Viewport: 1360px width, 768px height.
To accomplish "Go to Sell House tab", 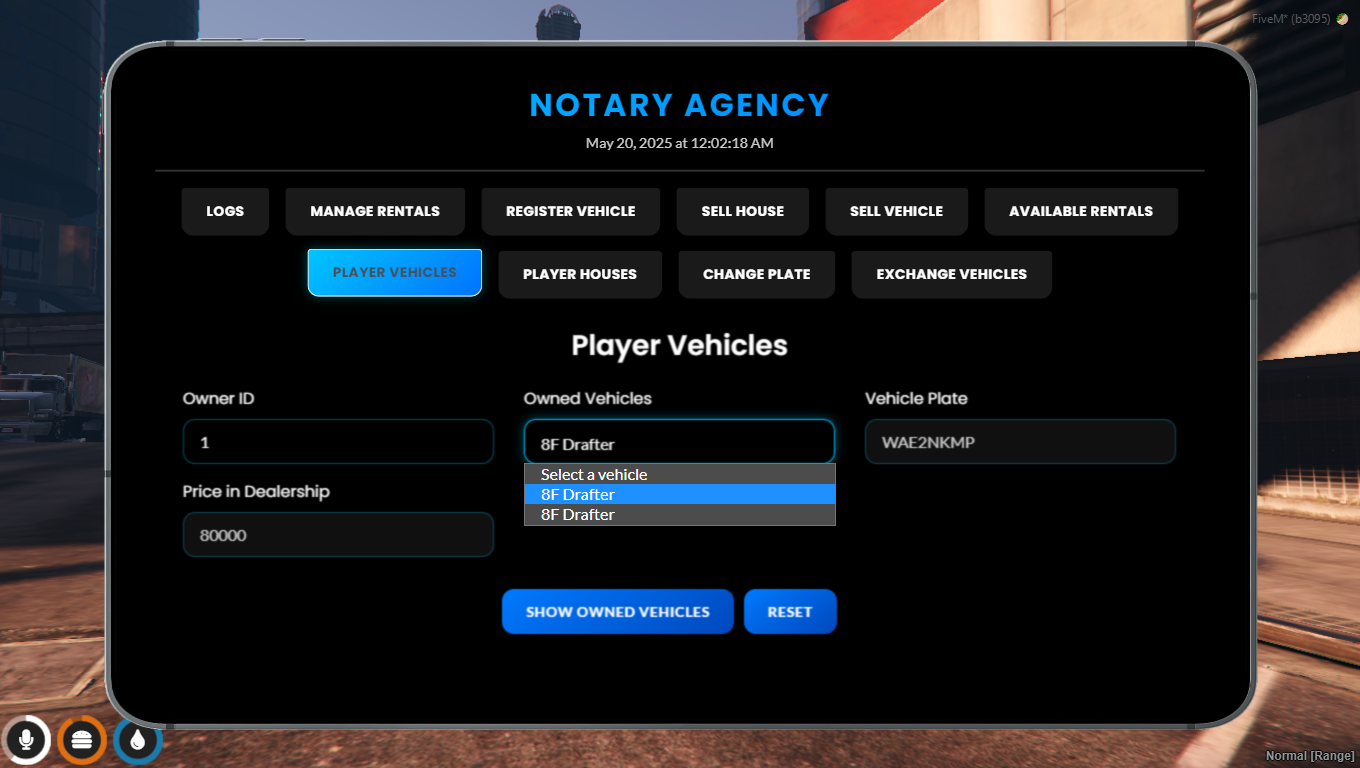I will 743,211.
